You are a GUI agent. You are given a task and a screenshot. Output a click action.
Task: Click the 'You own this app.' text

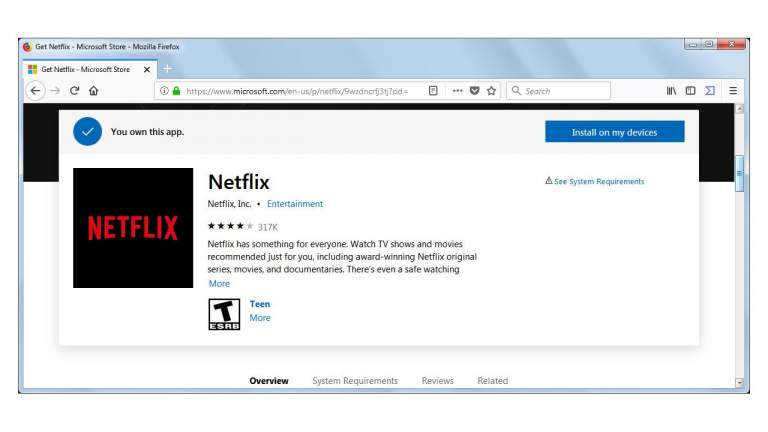147,132
